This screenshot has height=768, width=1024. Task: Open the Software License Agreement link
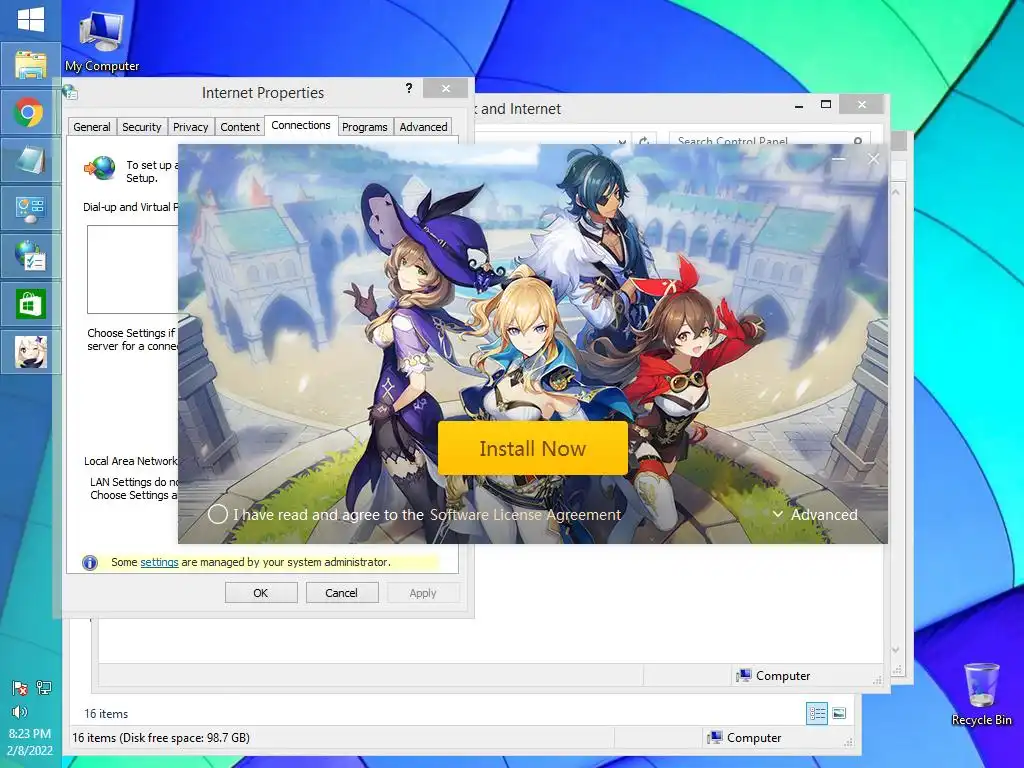point(525,515)
